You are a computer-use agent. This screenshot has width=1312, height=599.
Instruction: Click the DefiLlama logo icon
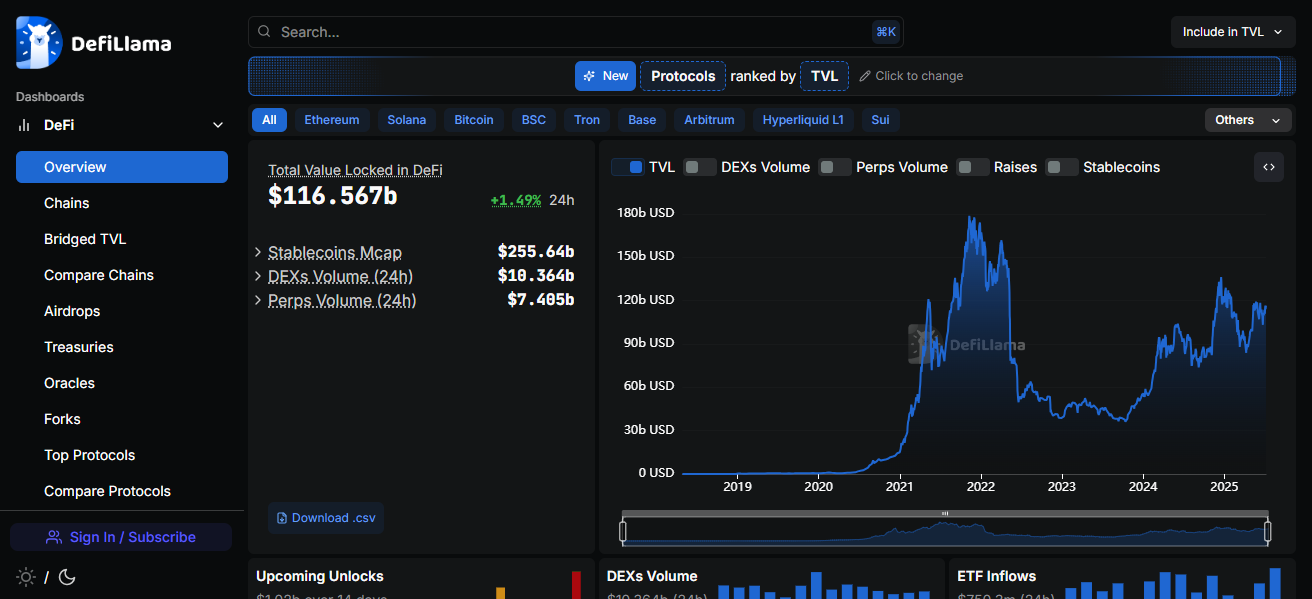click(x=39, y=43)
